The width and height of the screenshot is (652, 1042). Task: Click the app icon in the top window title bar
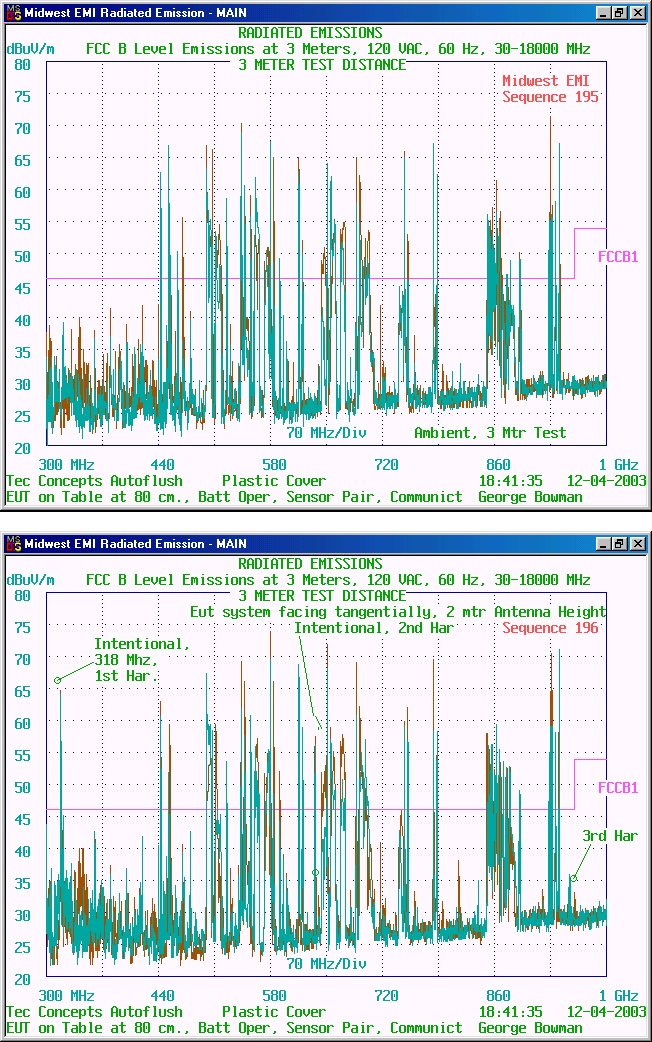(12, 13)
